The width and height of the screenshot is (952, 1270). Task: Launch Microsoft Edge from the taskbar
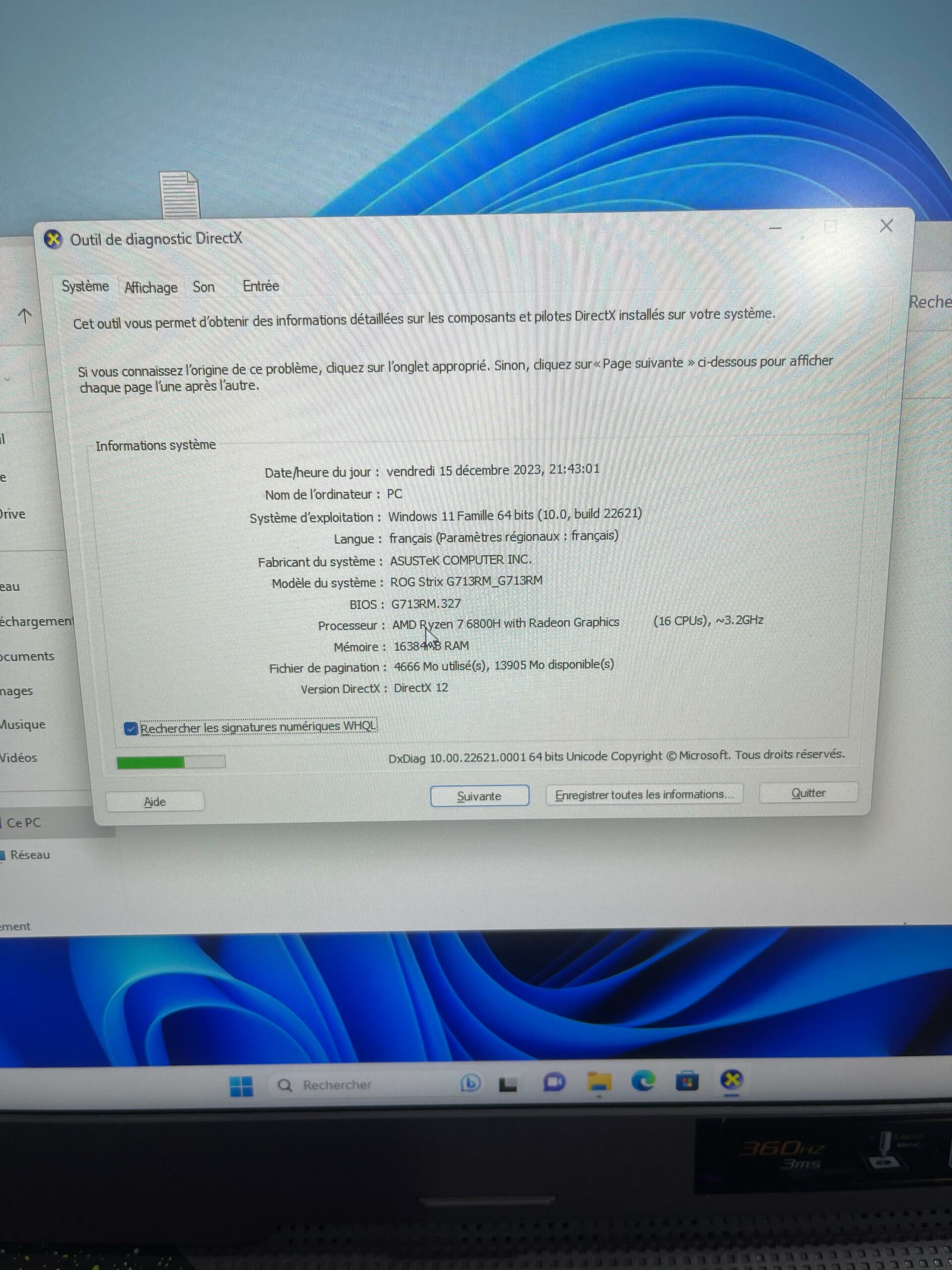pyautogui.click(x=643, y=1081)
